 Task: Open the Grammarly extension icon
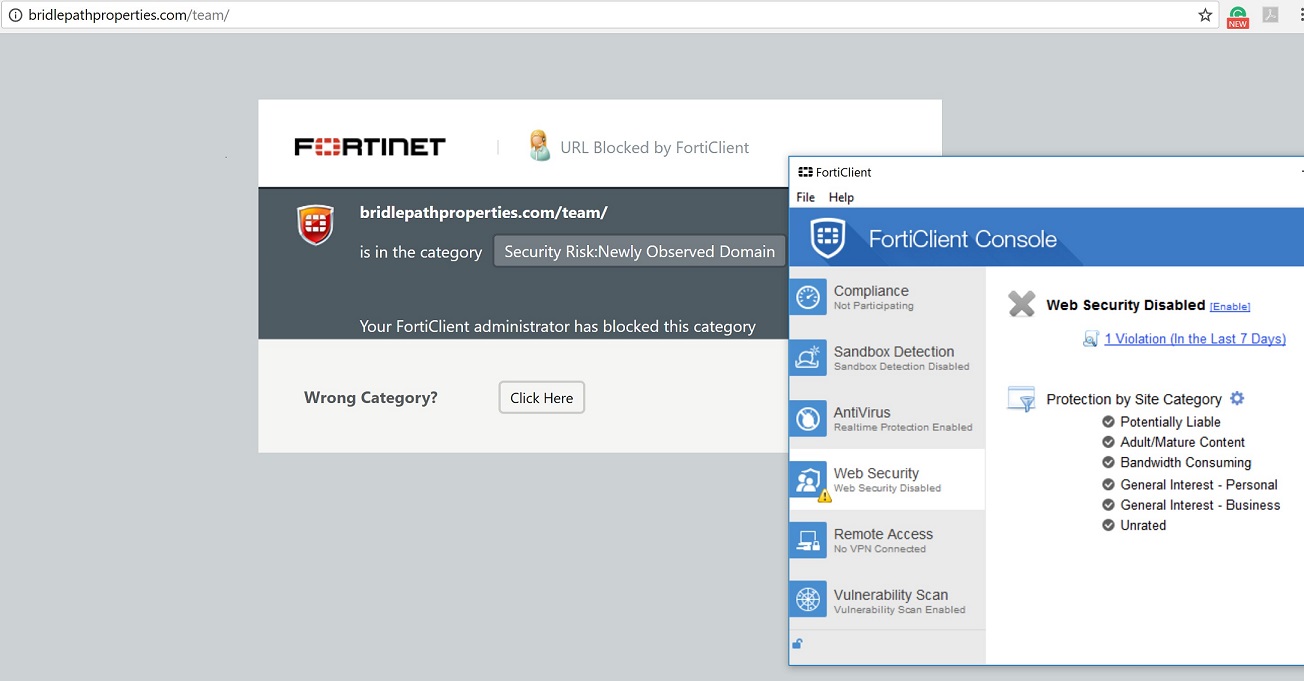[x=1238, y=16]
